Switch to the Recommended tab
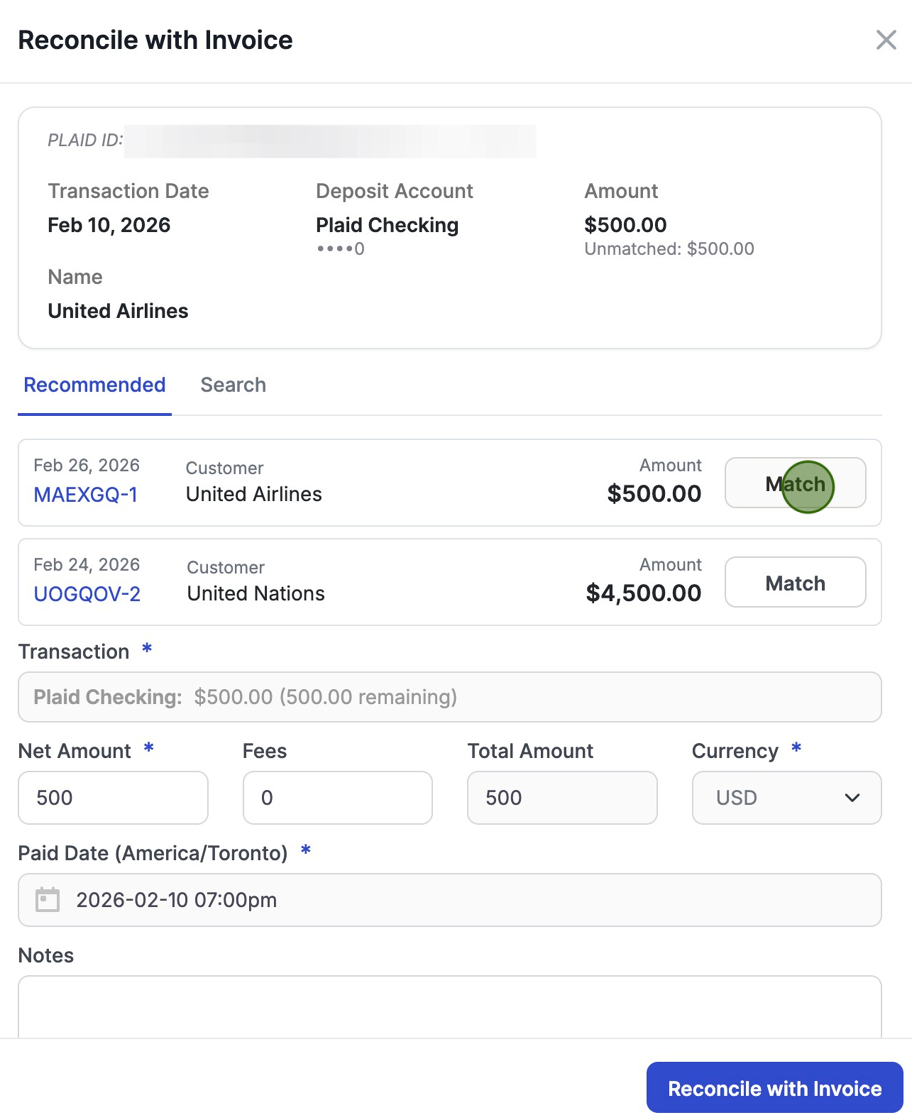The height and width of the screenshot is (1120, 912). tap(95, 385)
